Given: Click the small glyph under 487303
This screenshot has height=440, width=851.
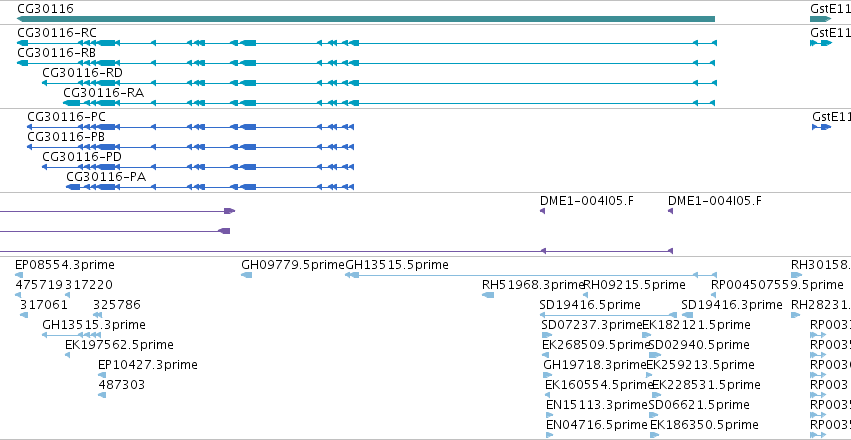Looking at the screenshot, I should [101, 396].
